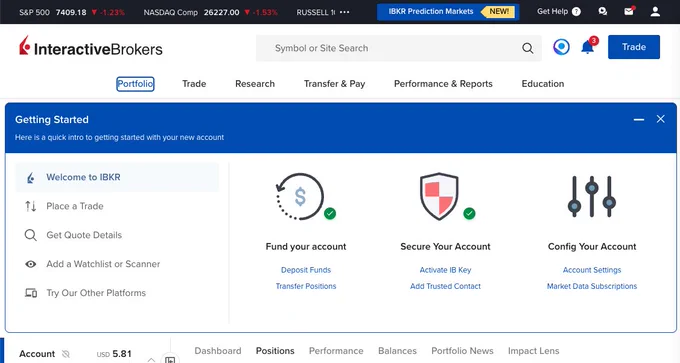Switch to the Impact Lens tab

pyautogui.click(x=533, y=351)
